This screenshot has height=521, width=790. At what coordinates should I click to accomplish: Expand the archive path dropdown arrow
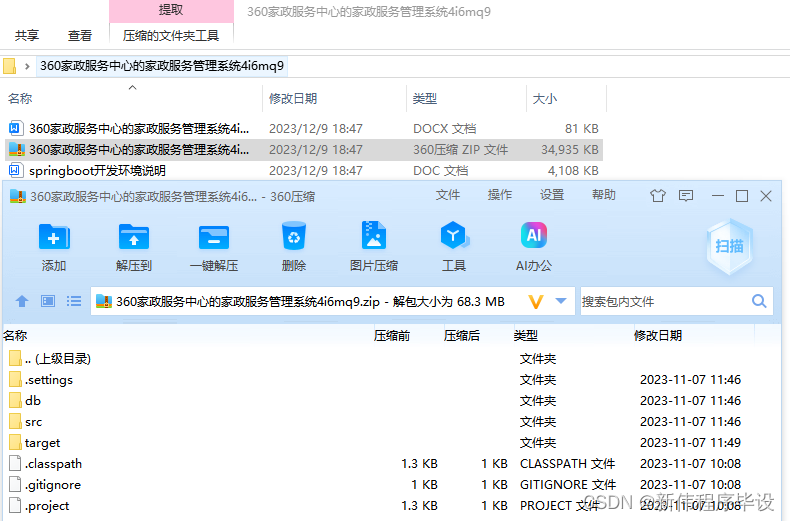(x=561, y=301)
